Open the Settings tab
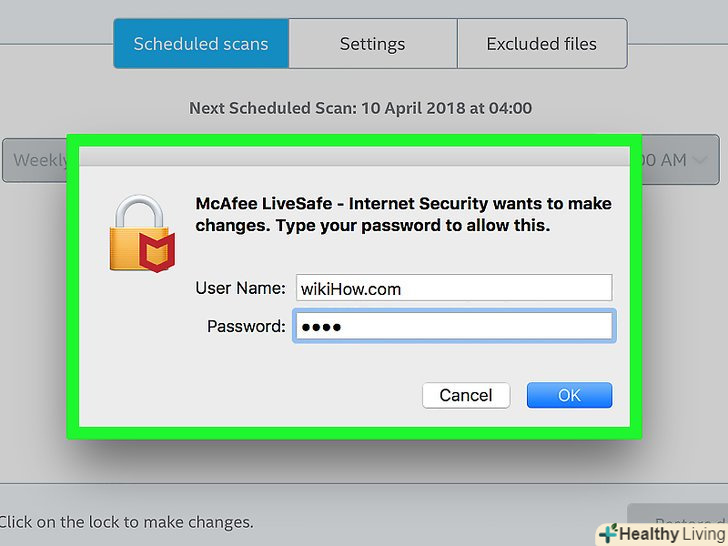Screen dimensions: 728x546 [x=372, y=44]
